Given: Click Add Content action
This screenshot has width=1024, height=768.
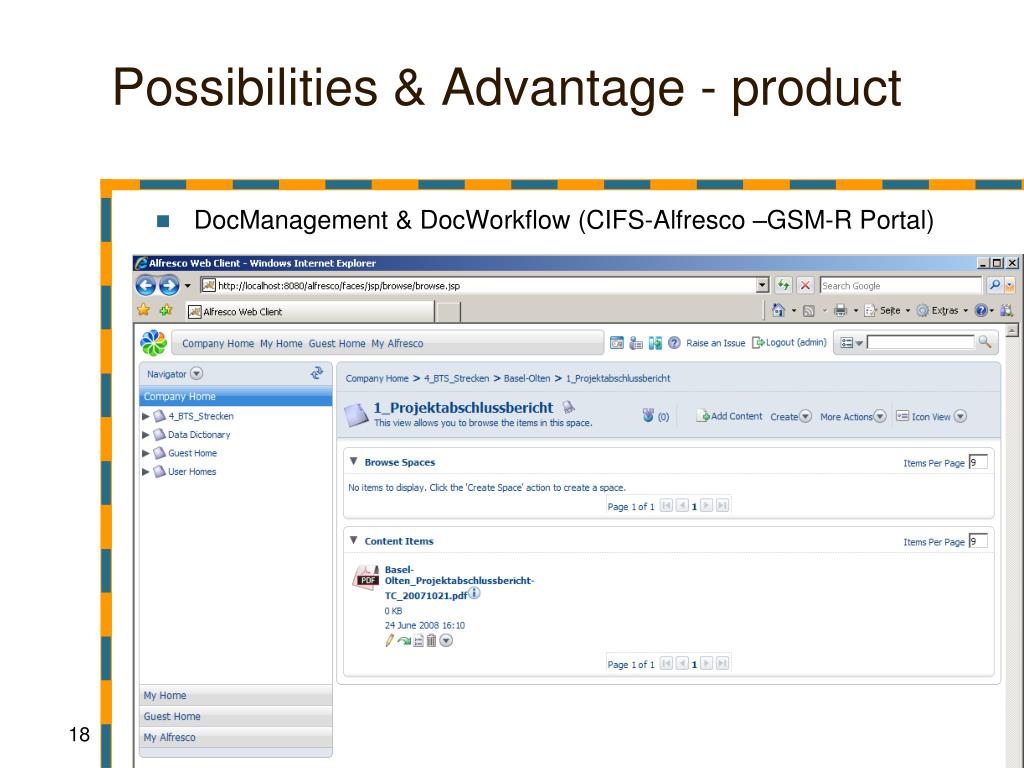Looking at the screenshot, I should 729,416.
